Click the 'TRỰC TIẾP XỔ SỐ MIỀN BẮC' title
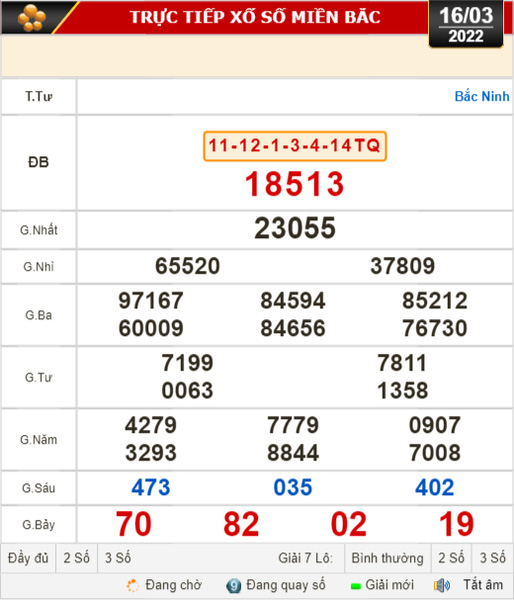This screenshot has width=514, height=600. point(255,17)
